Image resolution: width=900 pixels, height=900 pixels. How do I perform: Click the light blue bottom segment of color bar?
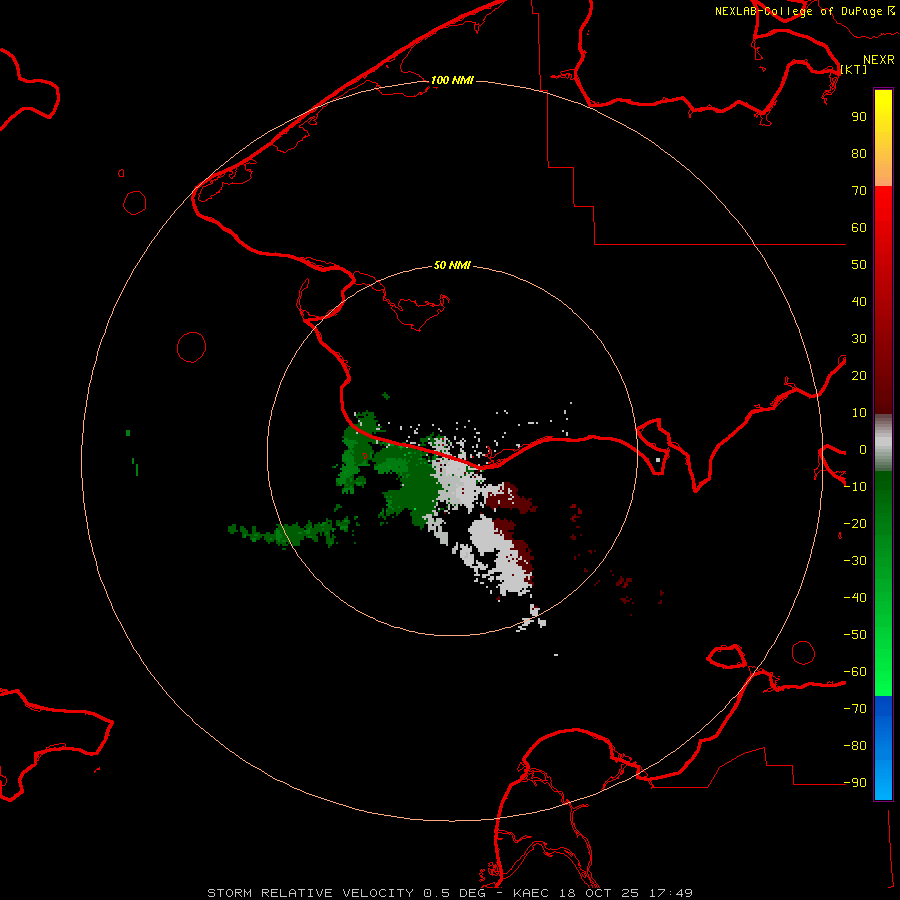[x=883, y=748]
